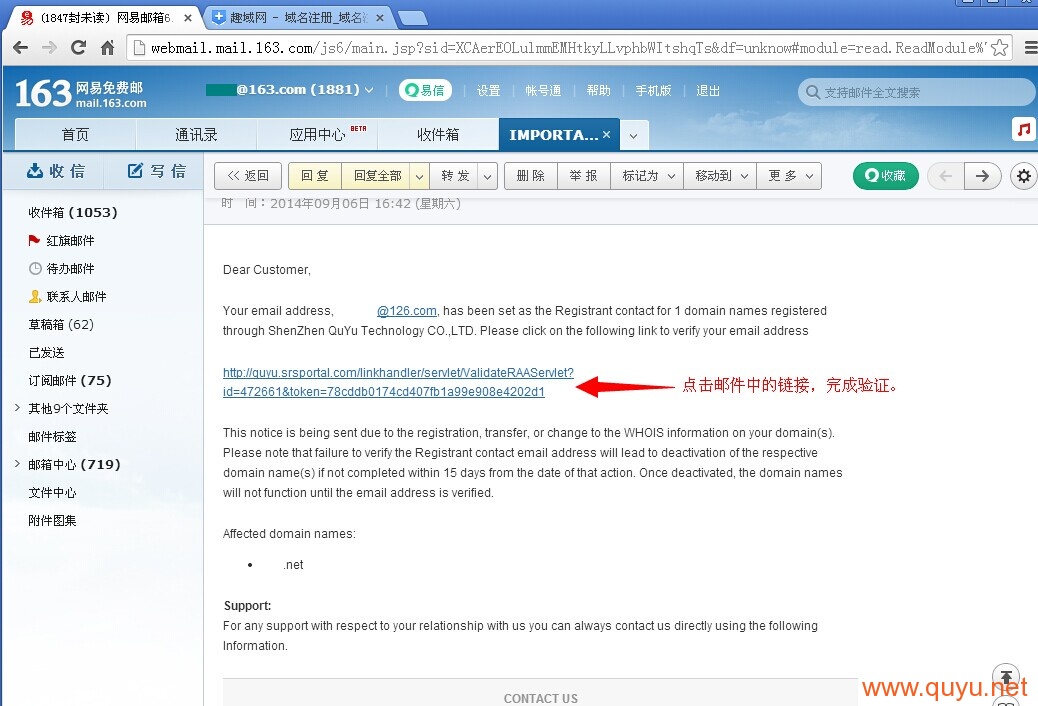Click the music note icon
1038x706 pixels.
[x=1024, y=129]
